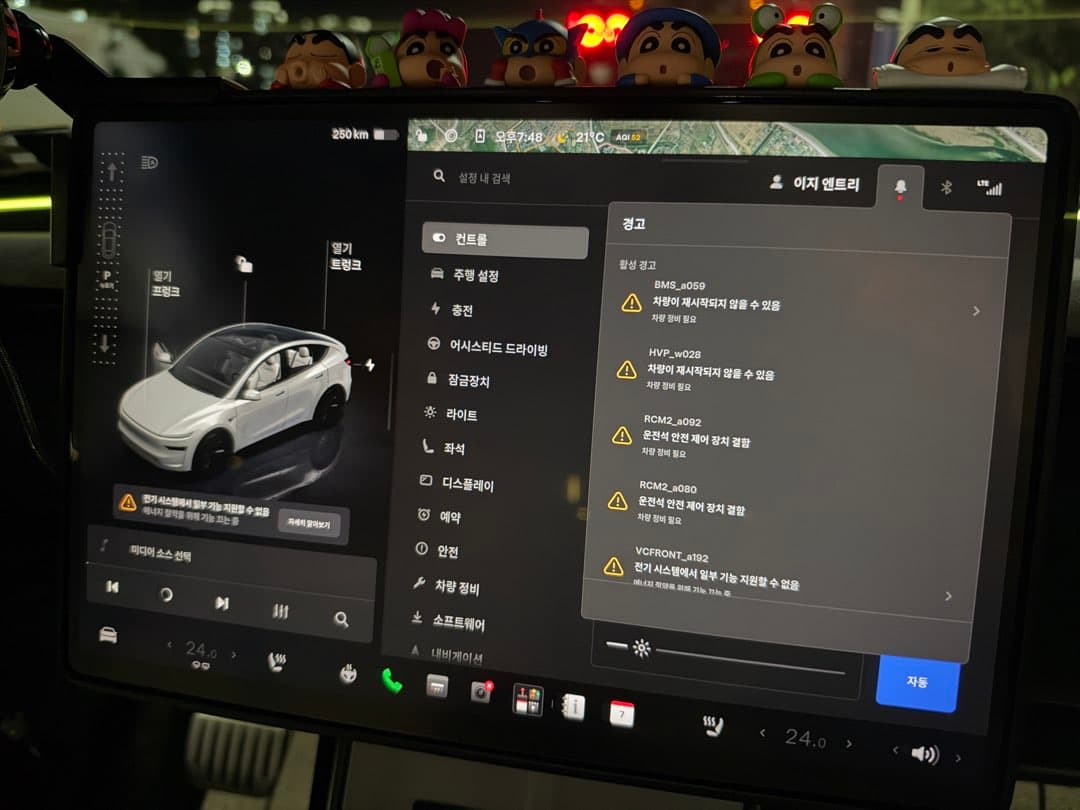This screenshot has width=1080, height=810.
Task: Expand the BMS_a059 alert chevron
Action: pyautogui.click(x=976, y=311)
